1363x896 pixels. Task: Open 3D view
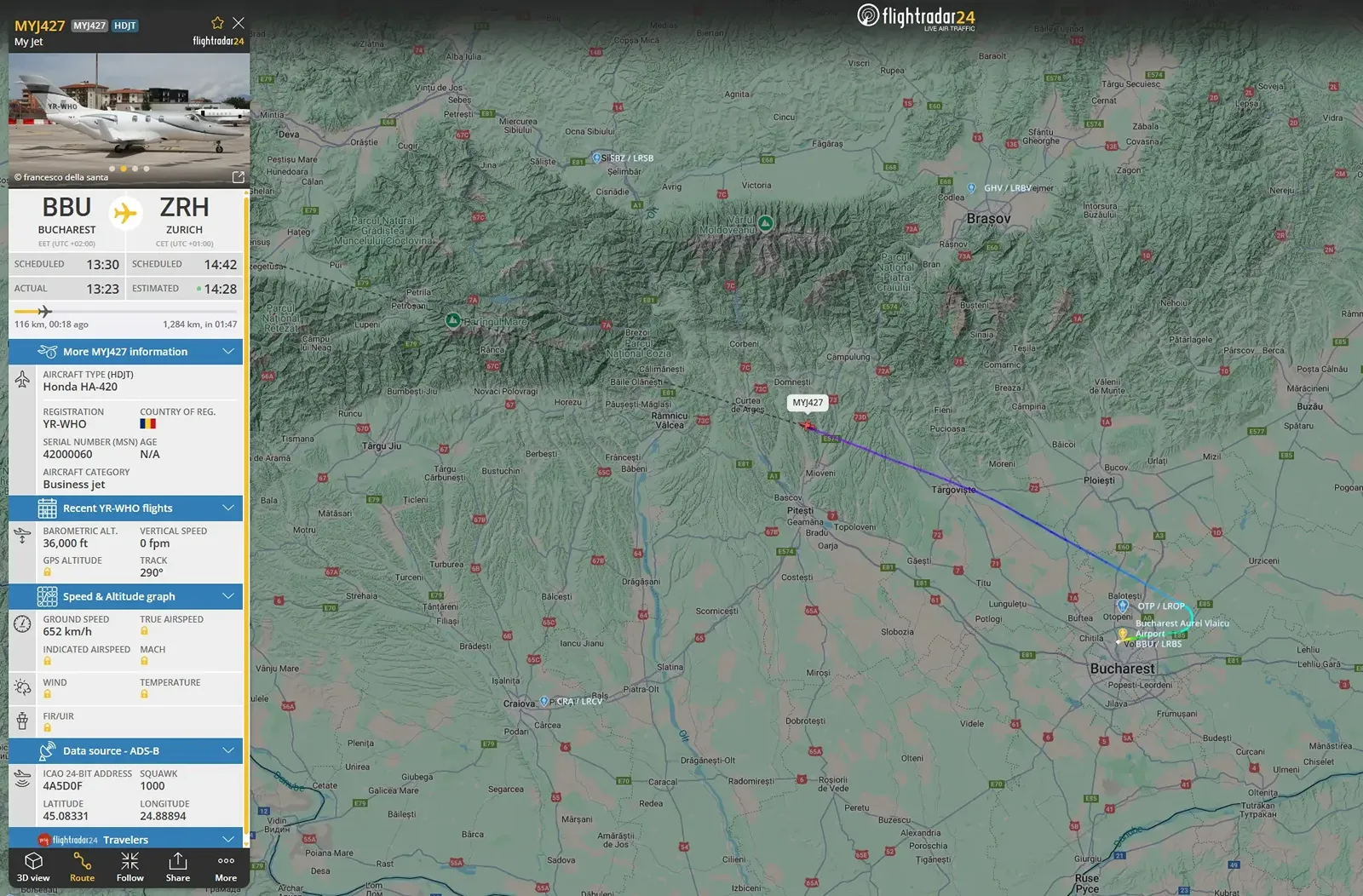point(33,867)
